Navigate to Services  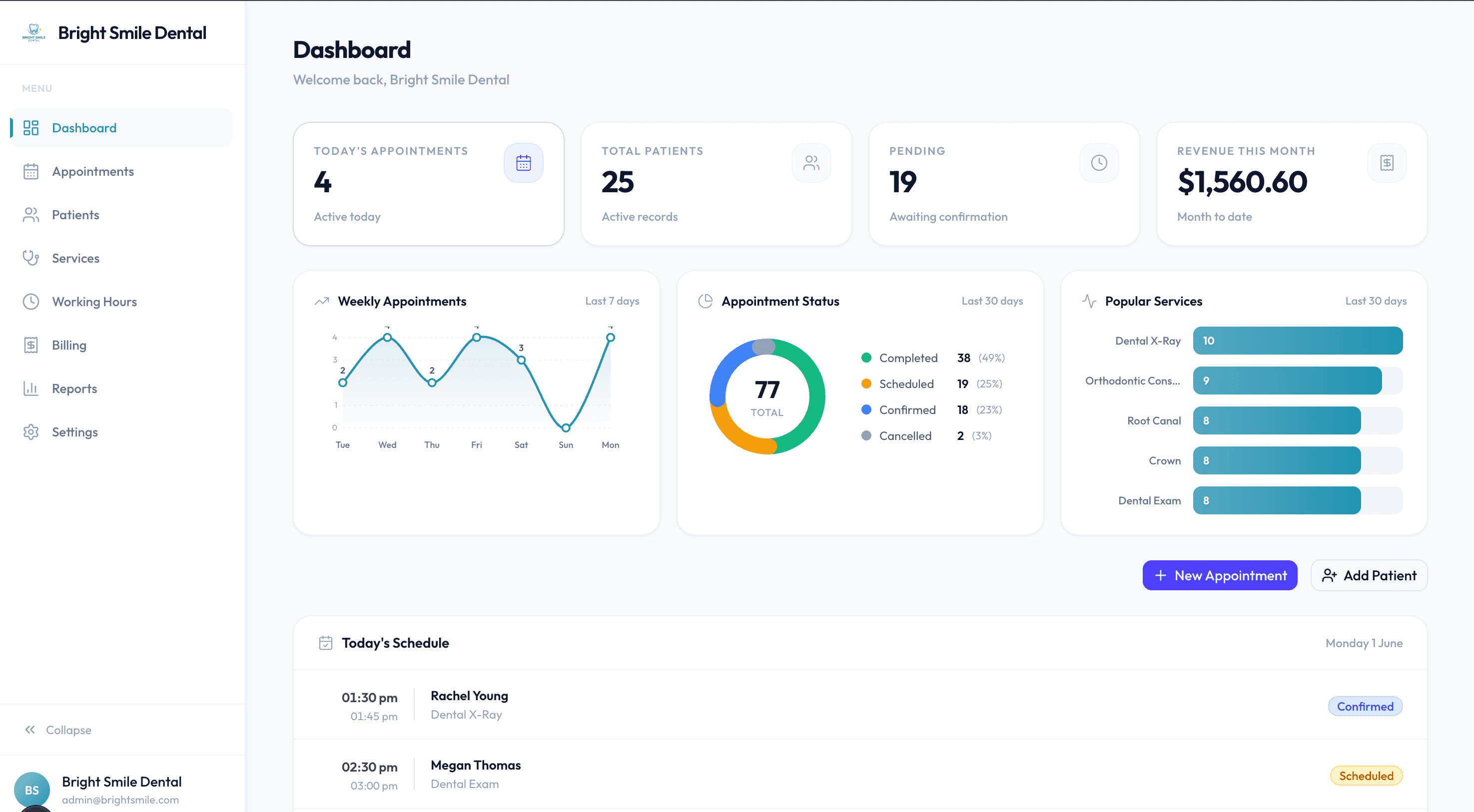(121, 258)
